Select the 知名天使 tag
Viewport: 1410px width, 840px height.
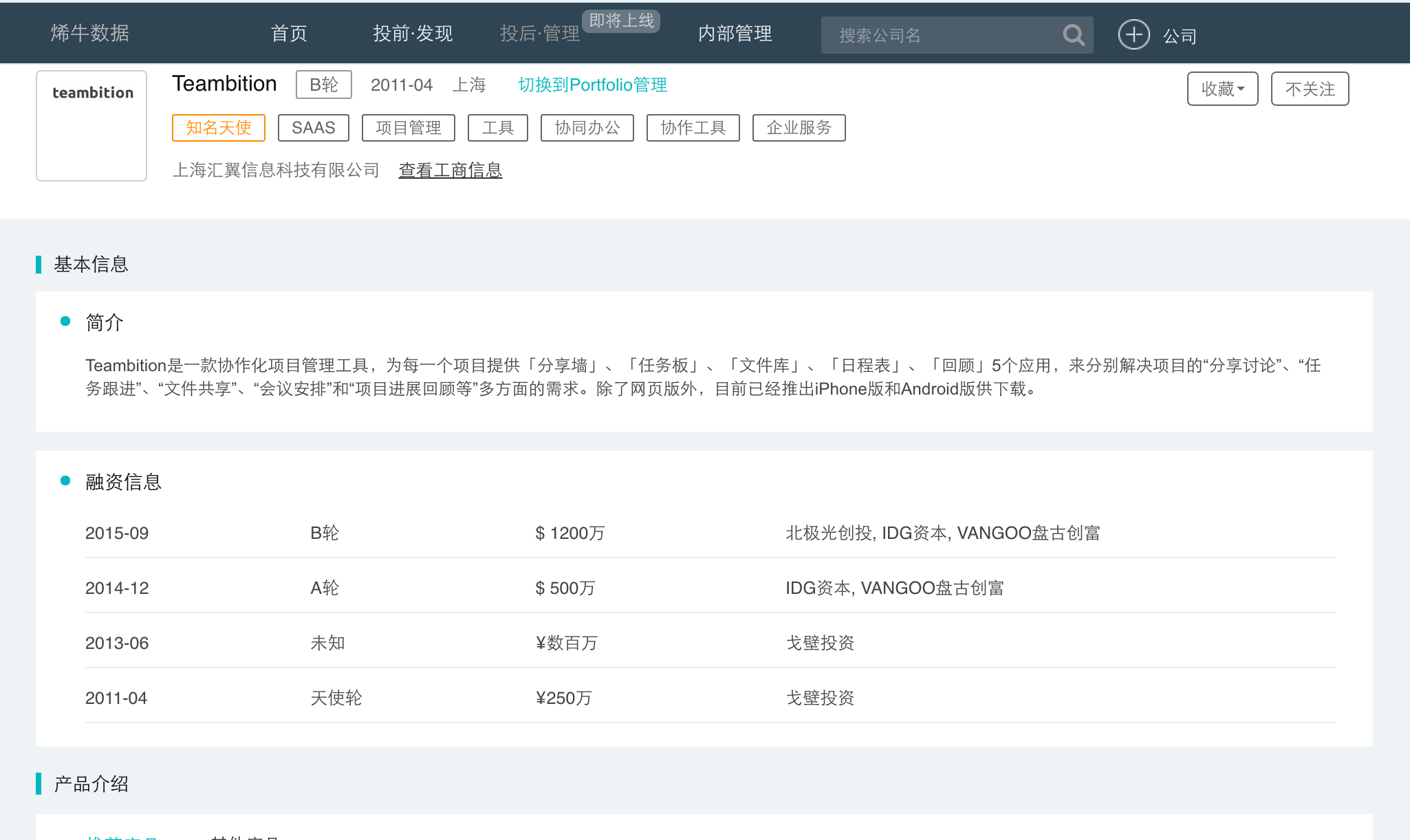coord(218,128)
